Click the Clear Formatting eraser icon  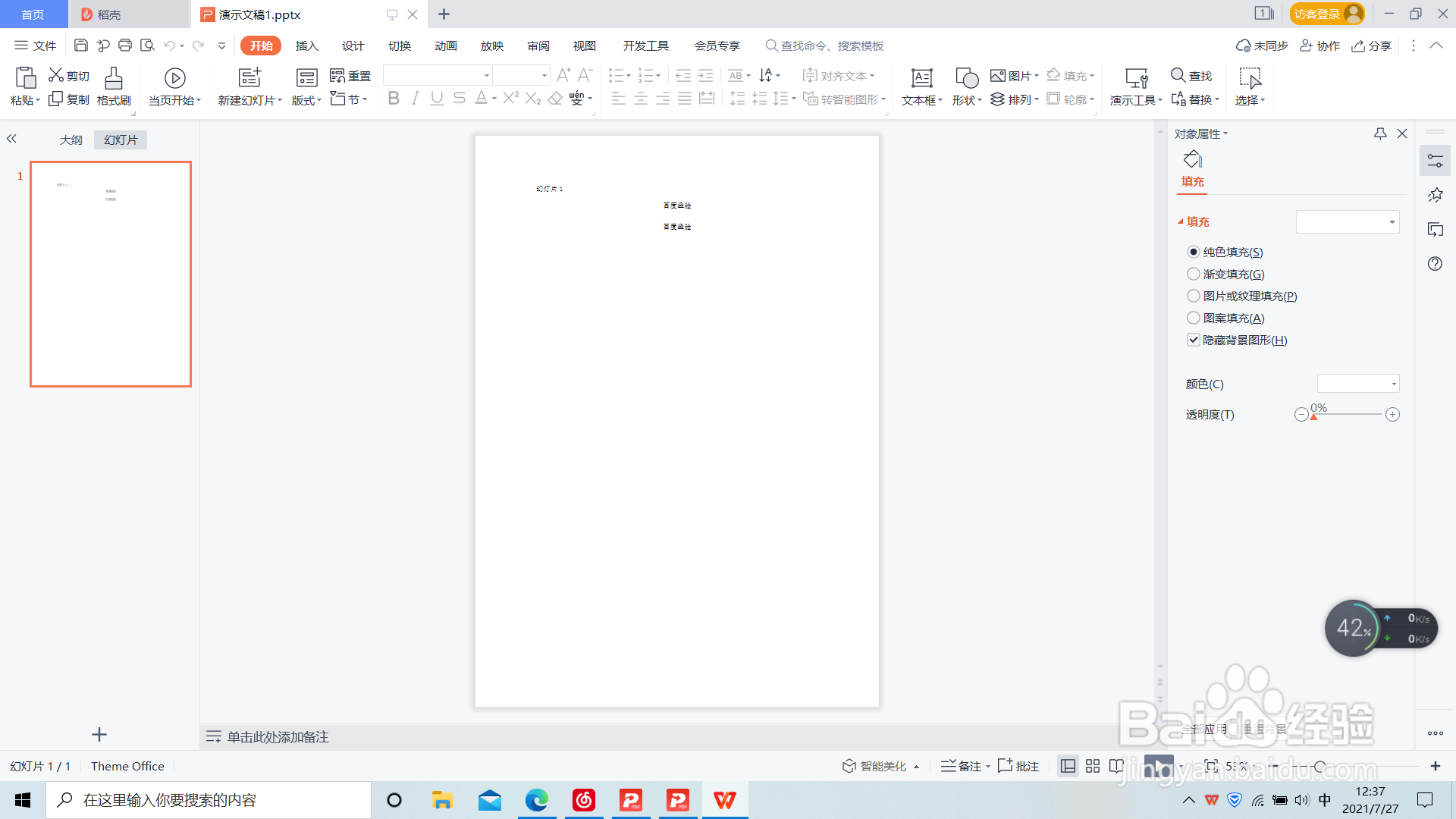[555, 98]
